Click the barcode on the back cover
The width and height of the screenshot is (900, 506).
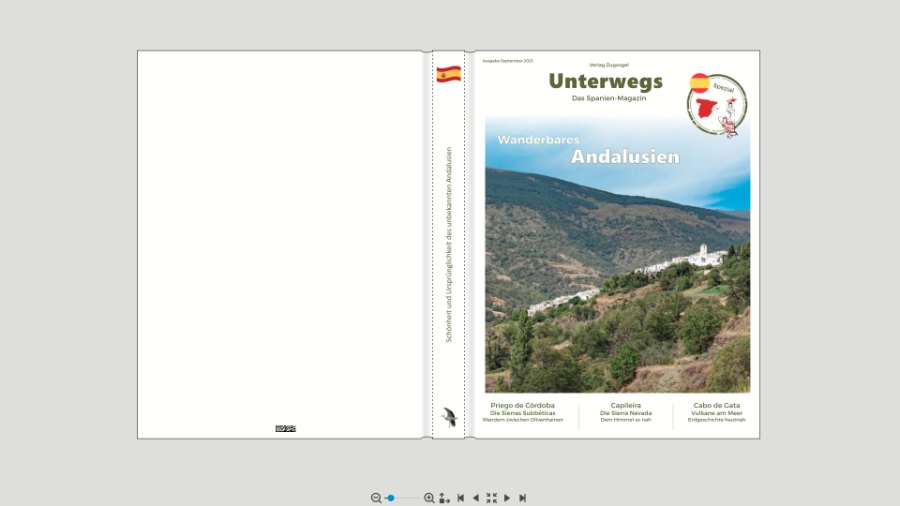(x=285, y=429)
